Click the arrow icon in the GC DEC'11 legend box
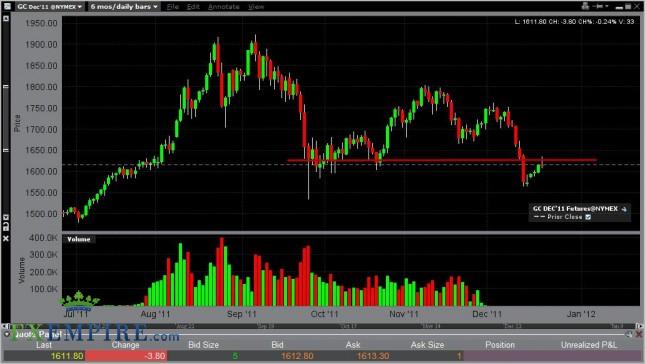Viewport: 645px width, 364px height. pos(624,209)
